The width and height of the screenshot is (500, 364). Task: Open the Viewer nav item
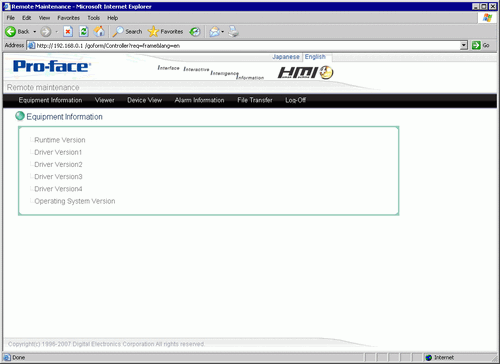coord(105,100)
